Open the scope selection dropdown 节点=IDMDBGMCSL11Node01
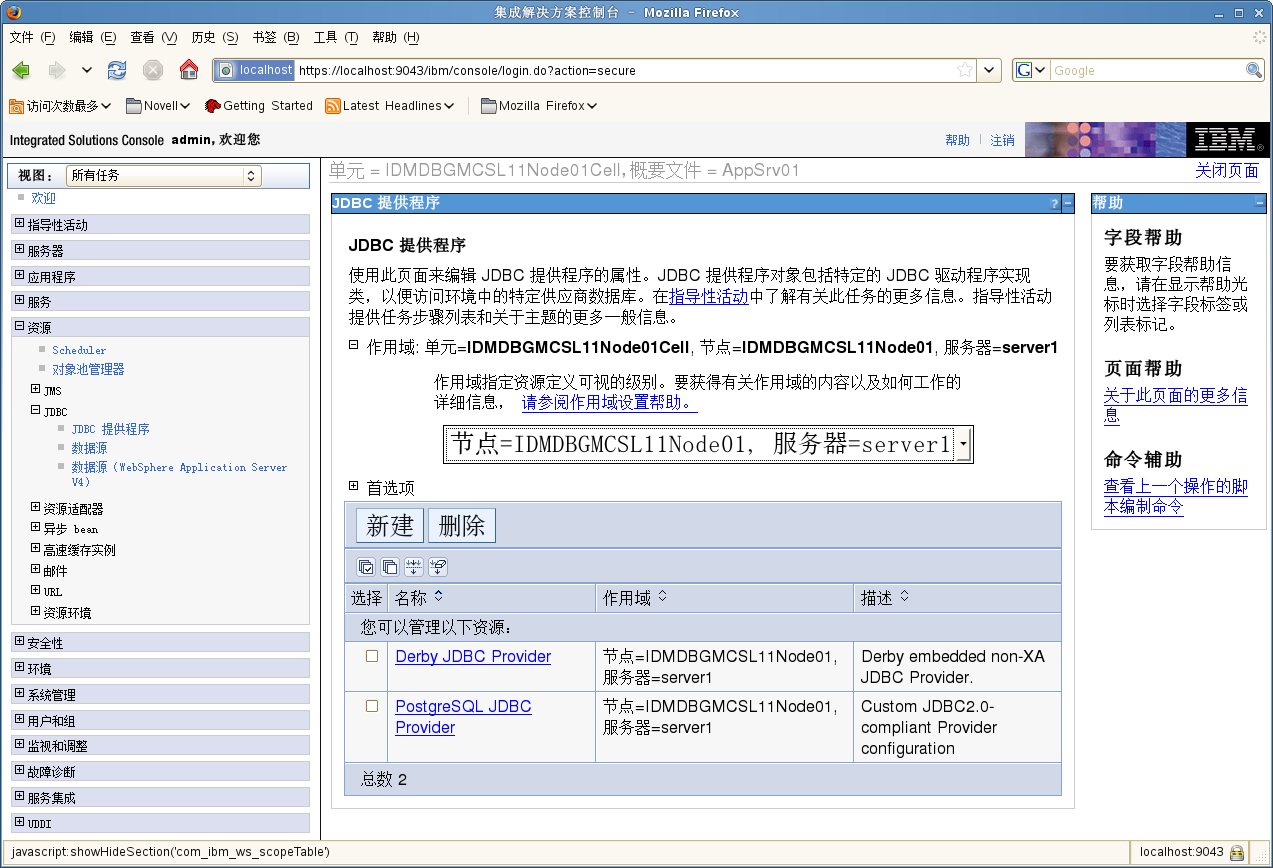The height and width of the screenshot is (868, 1273). click(708, 444)
